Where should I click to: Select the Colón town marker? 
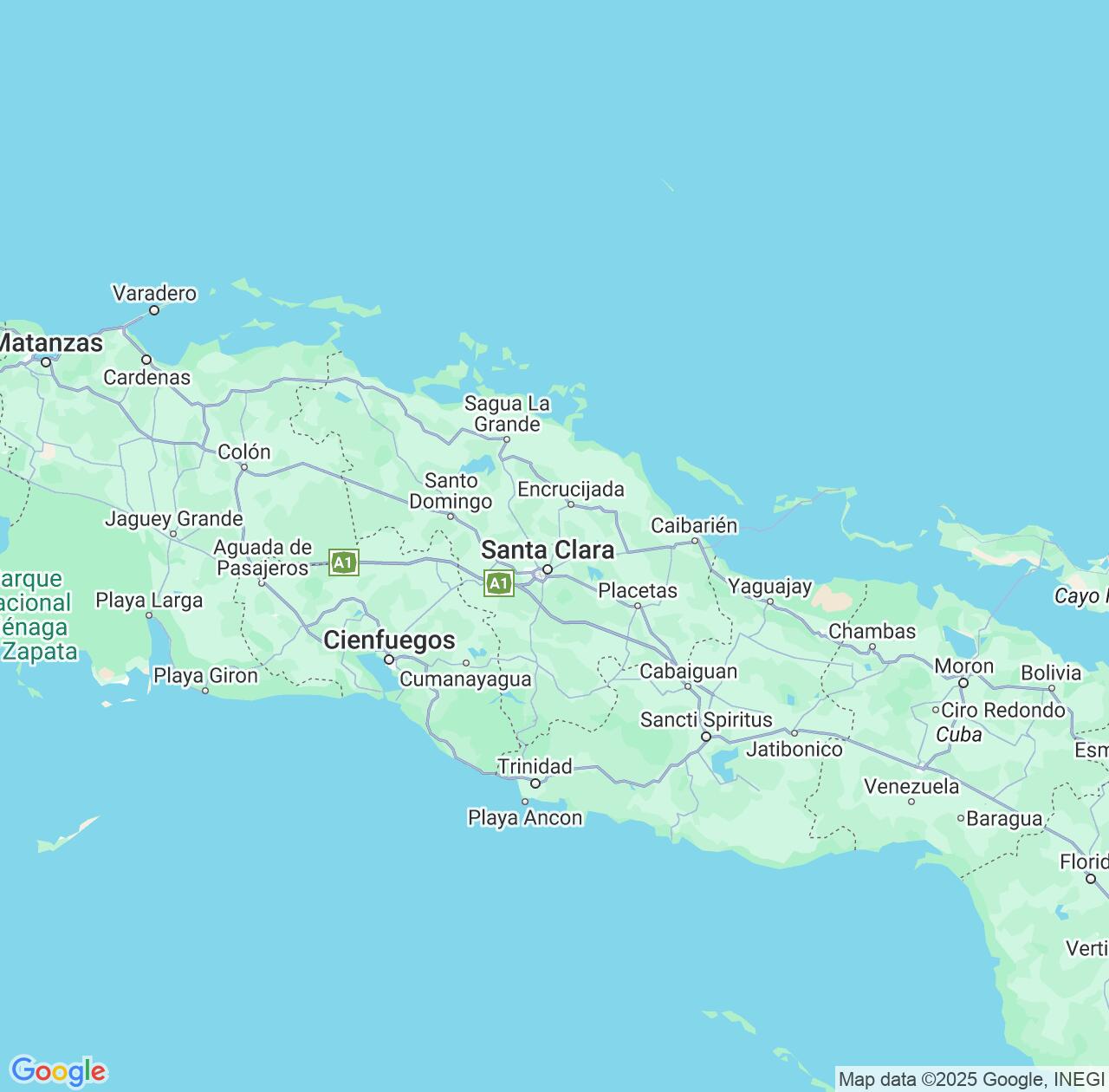click(244, 467)
